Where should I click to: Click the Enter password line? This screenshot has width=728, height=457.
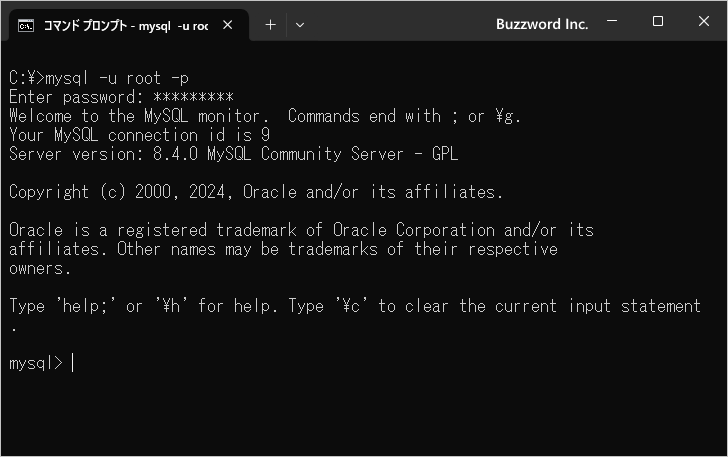coord(121,97)
